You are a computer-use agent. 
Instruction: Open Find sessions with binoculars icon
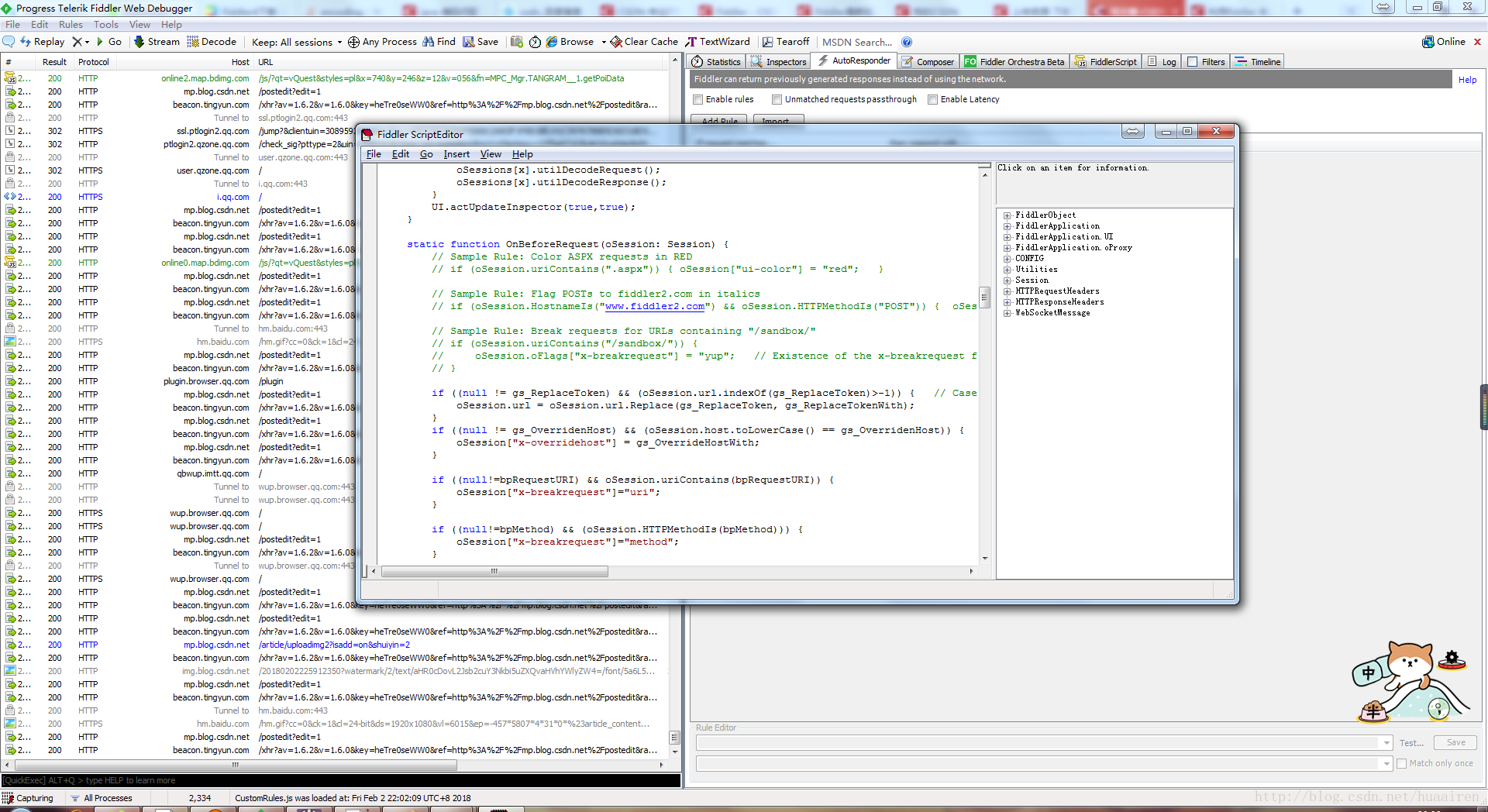439,42
